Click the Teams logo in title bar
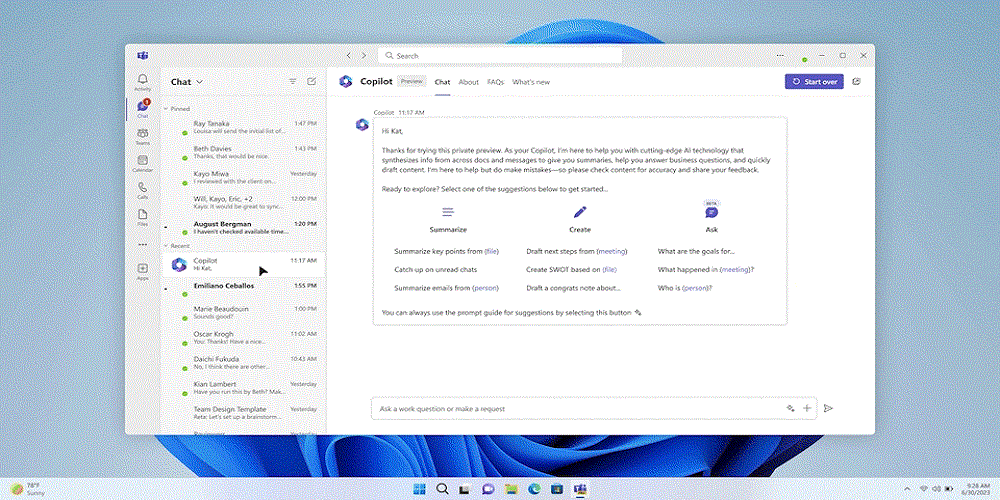 [143, 55]
